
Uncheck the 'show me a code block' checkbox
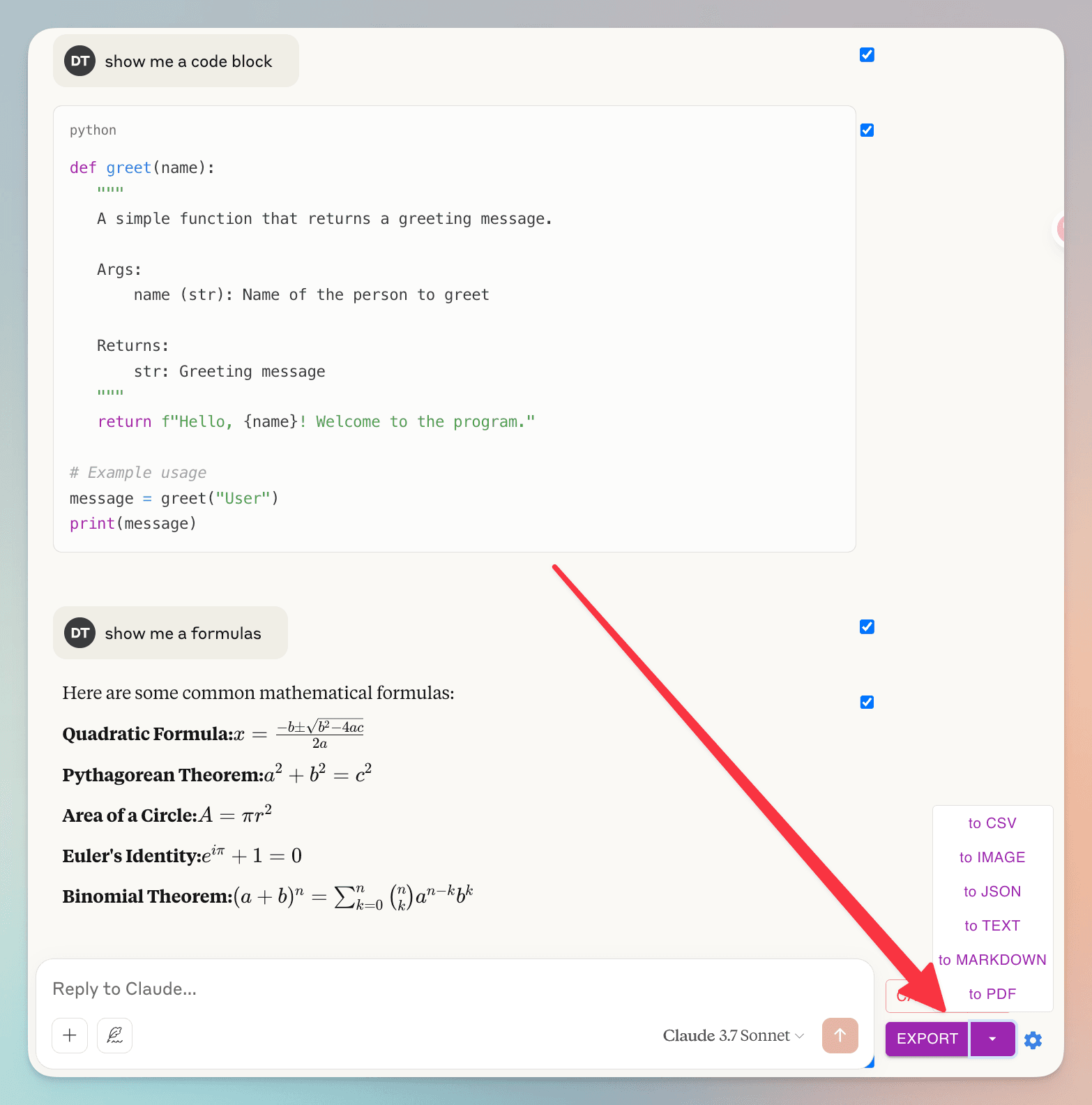[x=867, y=55]
